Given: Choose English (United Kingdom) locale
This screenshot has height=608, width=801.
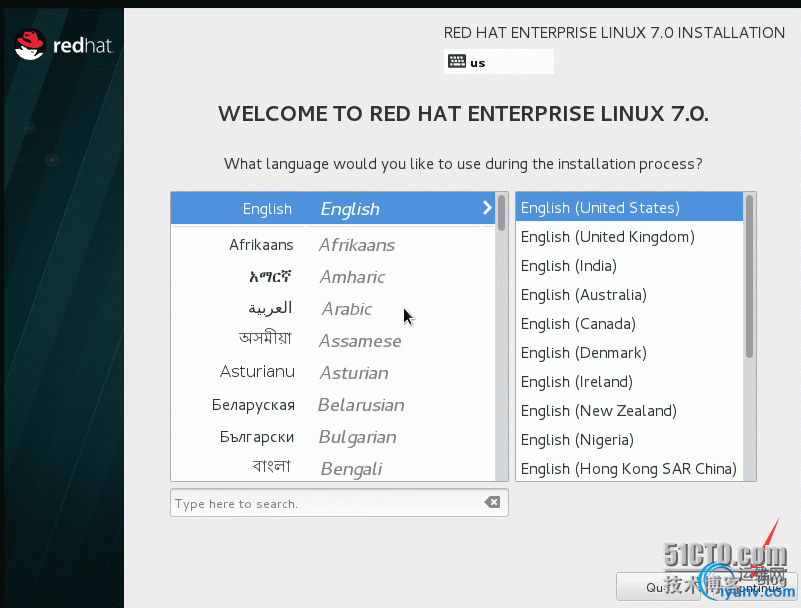Looking at the screenshot, I should click(629, 237).
